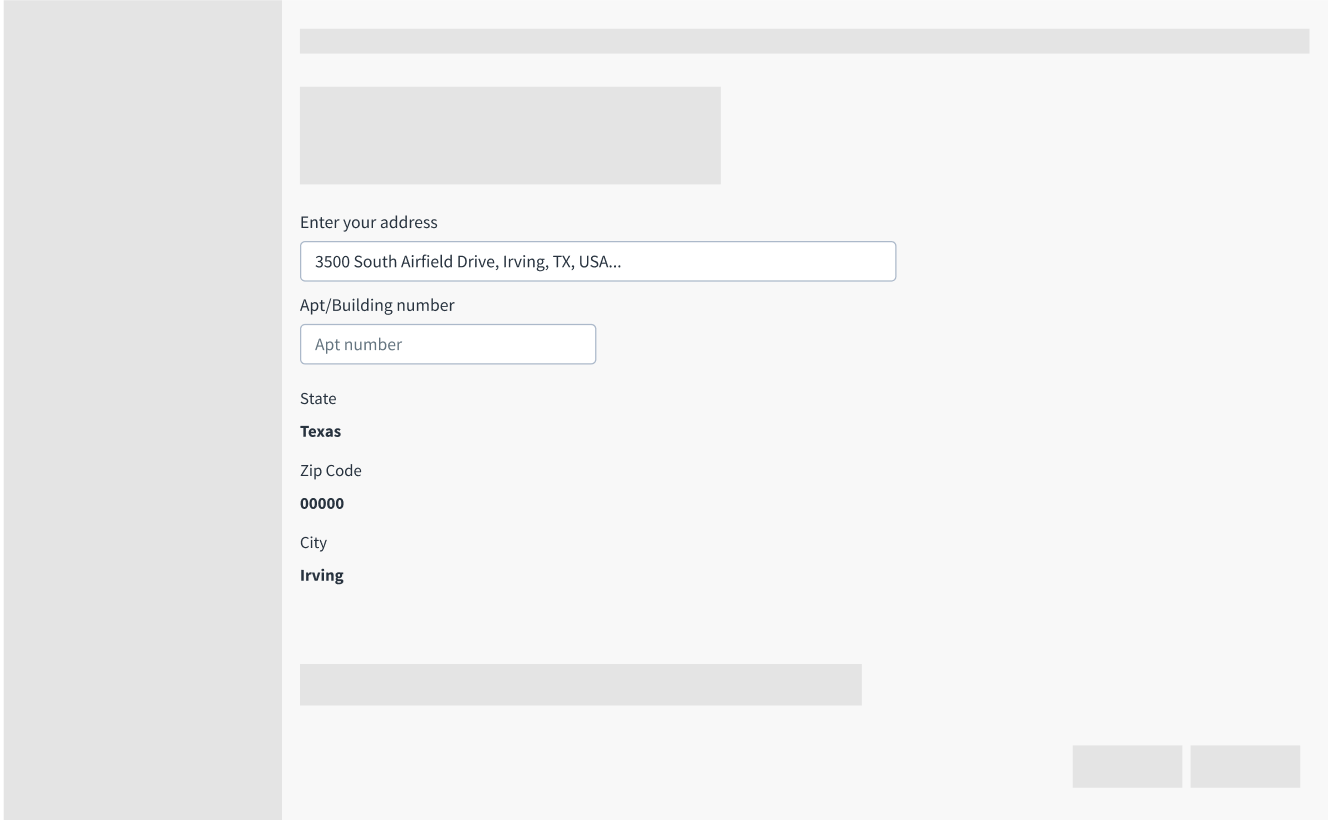Click the 'State' label
1328x820 pixels.
coord(318,399)
